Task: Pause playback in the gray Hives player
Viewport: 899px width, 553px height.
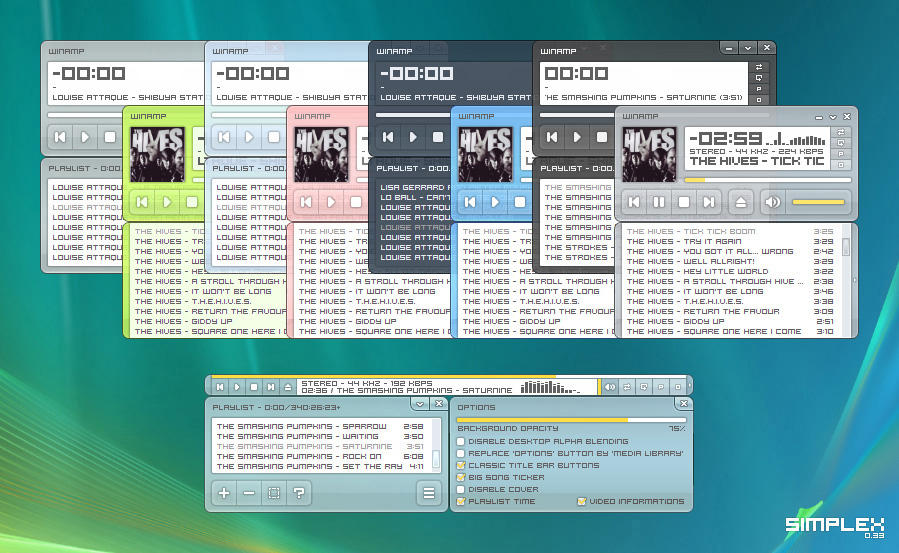Action: [659, 202]
